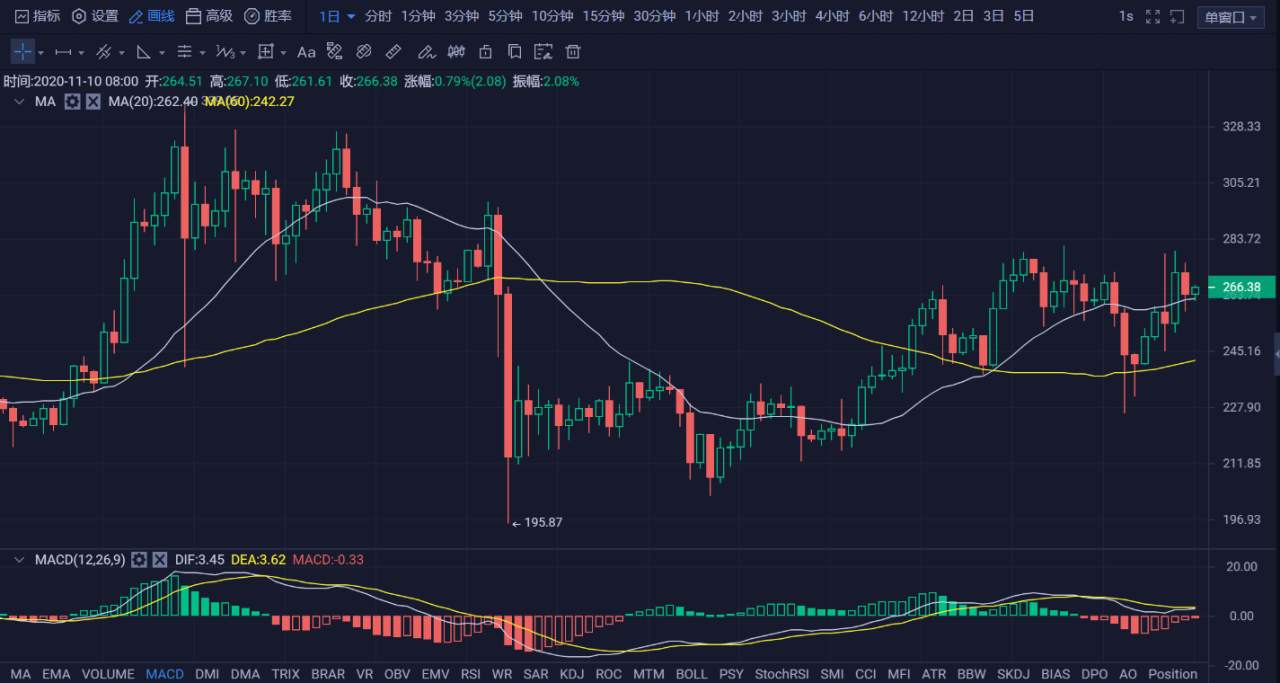The image size is (1280, 683).
Task: Select the VOLUME indicator at bottom
Action: (x=108, y=674)
